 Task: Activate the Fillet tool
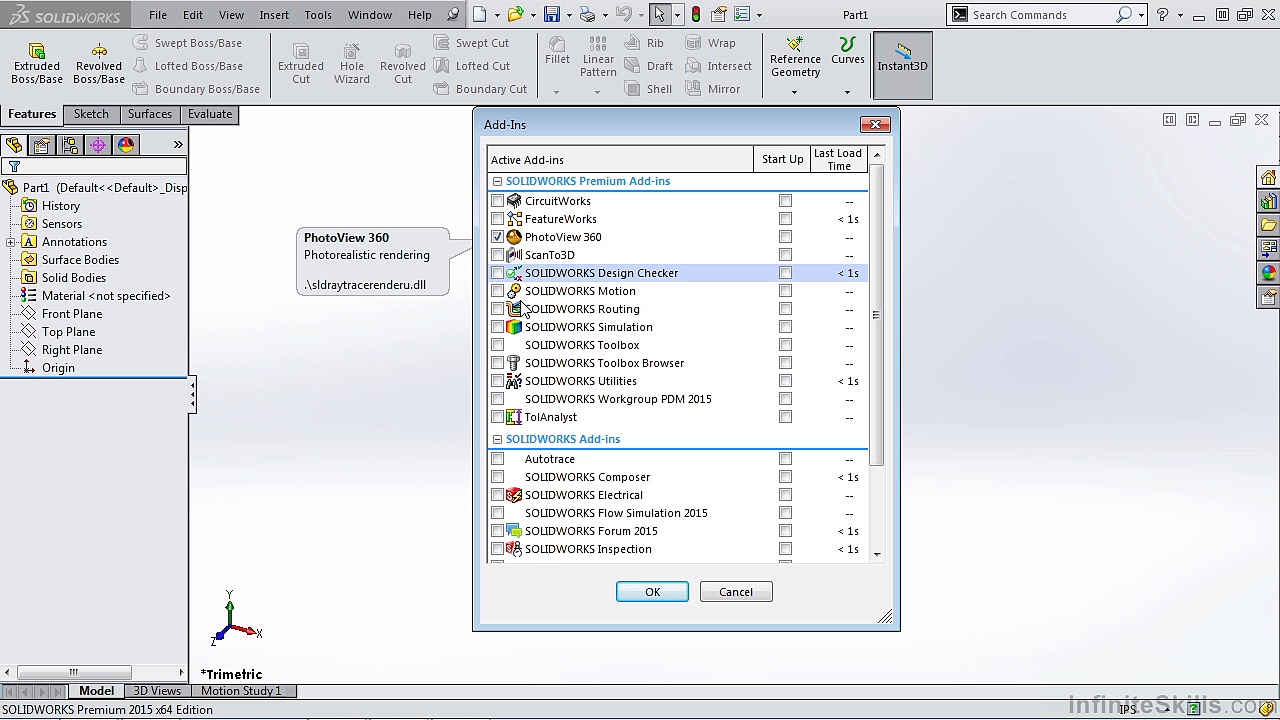click(557, 51)
